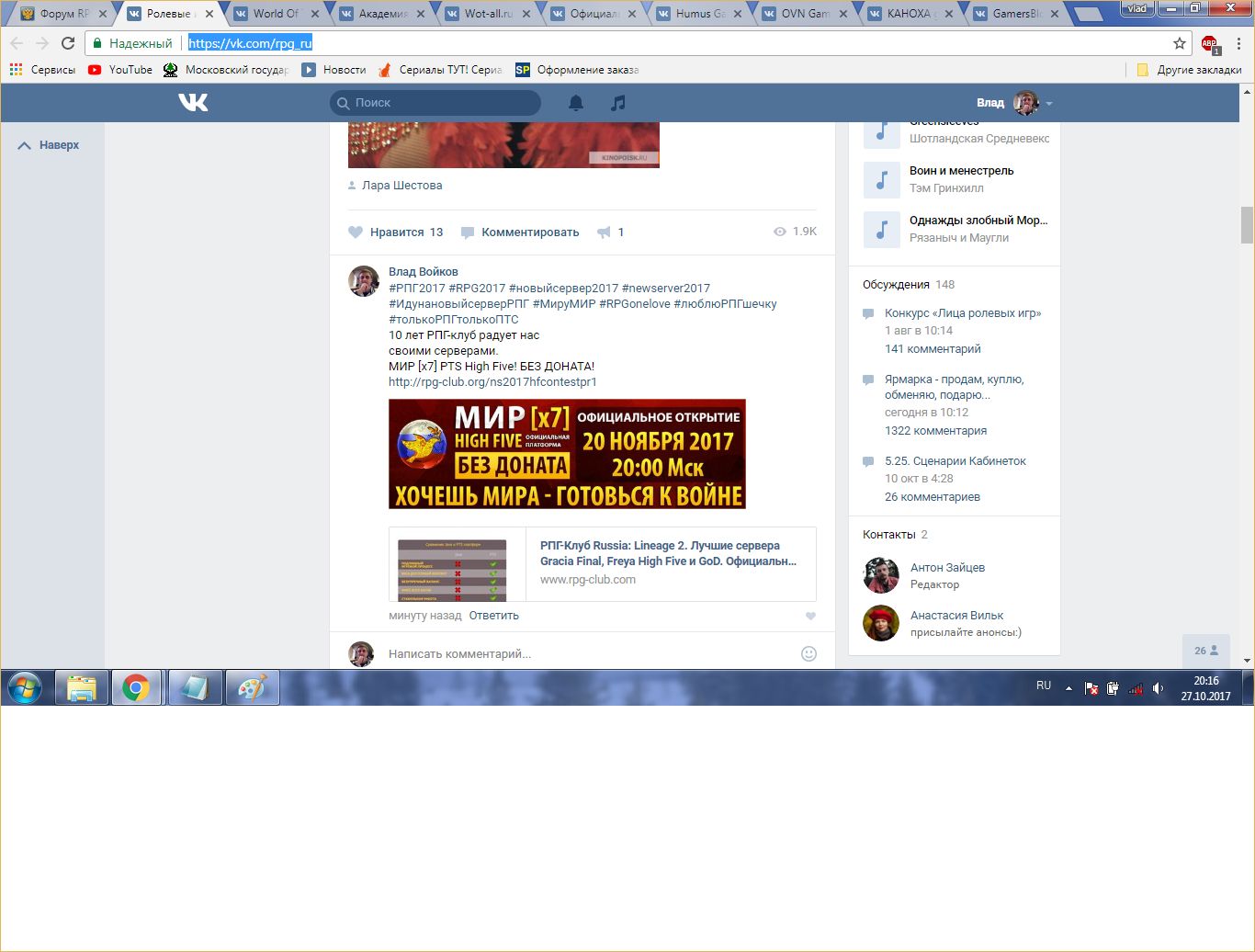Open discussion 5.25. Сценарии Кабинеток
Image resolution: width=1255 pixels, height=952 pixels.
(955, 461)
